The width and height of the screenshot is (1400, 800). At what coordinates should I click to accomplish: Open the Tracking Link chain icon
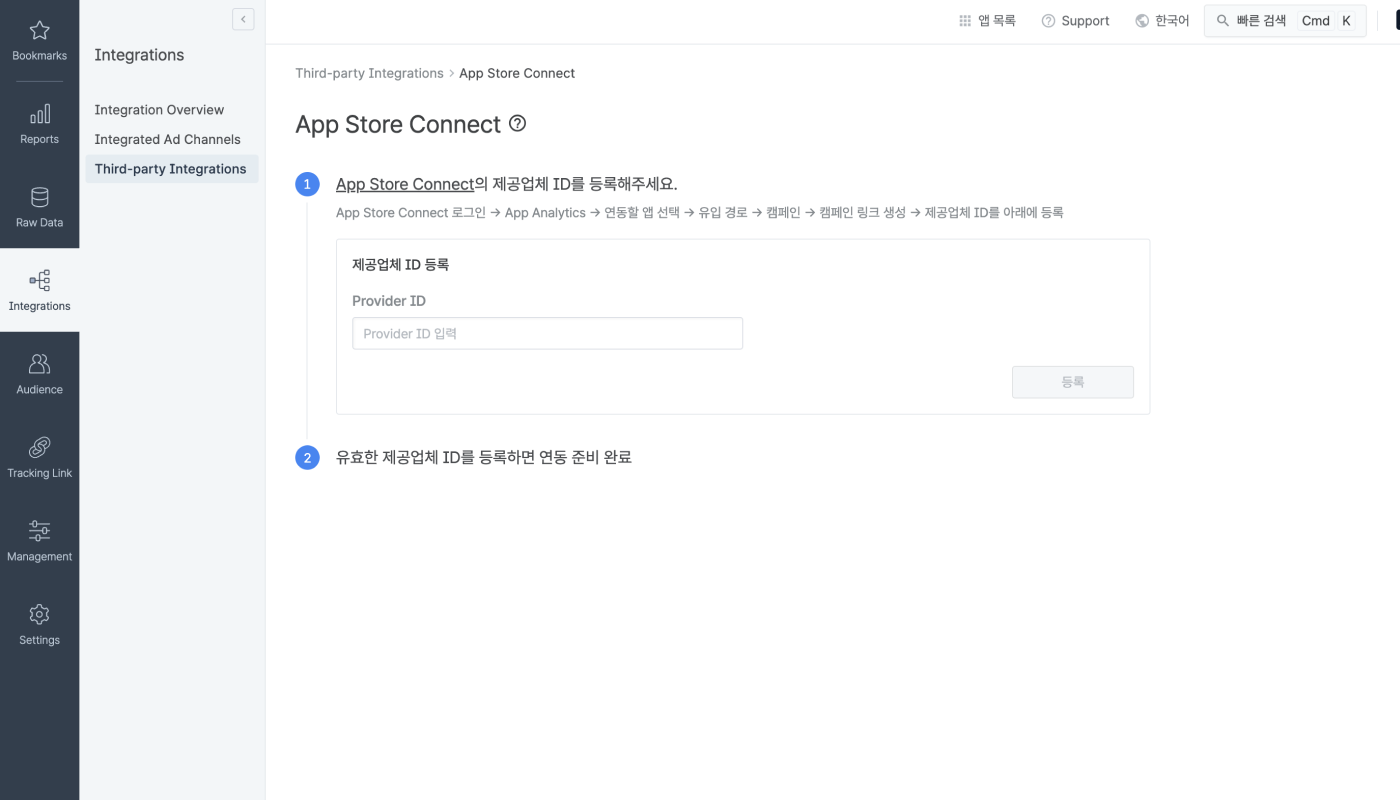tap(39, 447)
